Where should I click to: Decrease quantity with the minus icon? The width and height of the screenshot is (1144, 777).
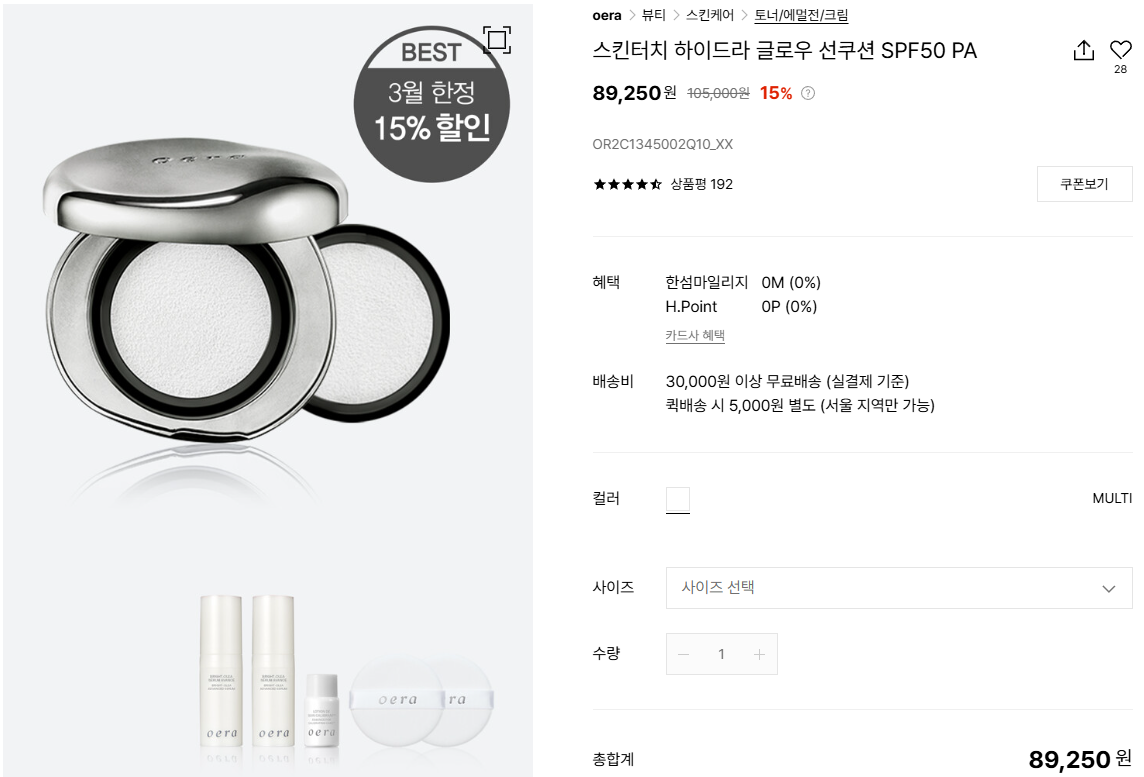(x=684, y=654)
